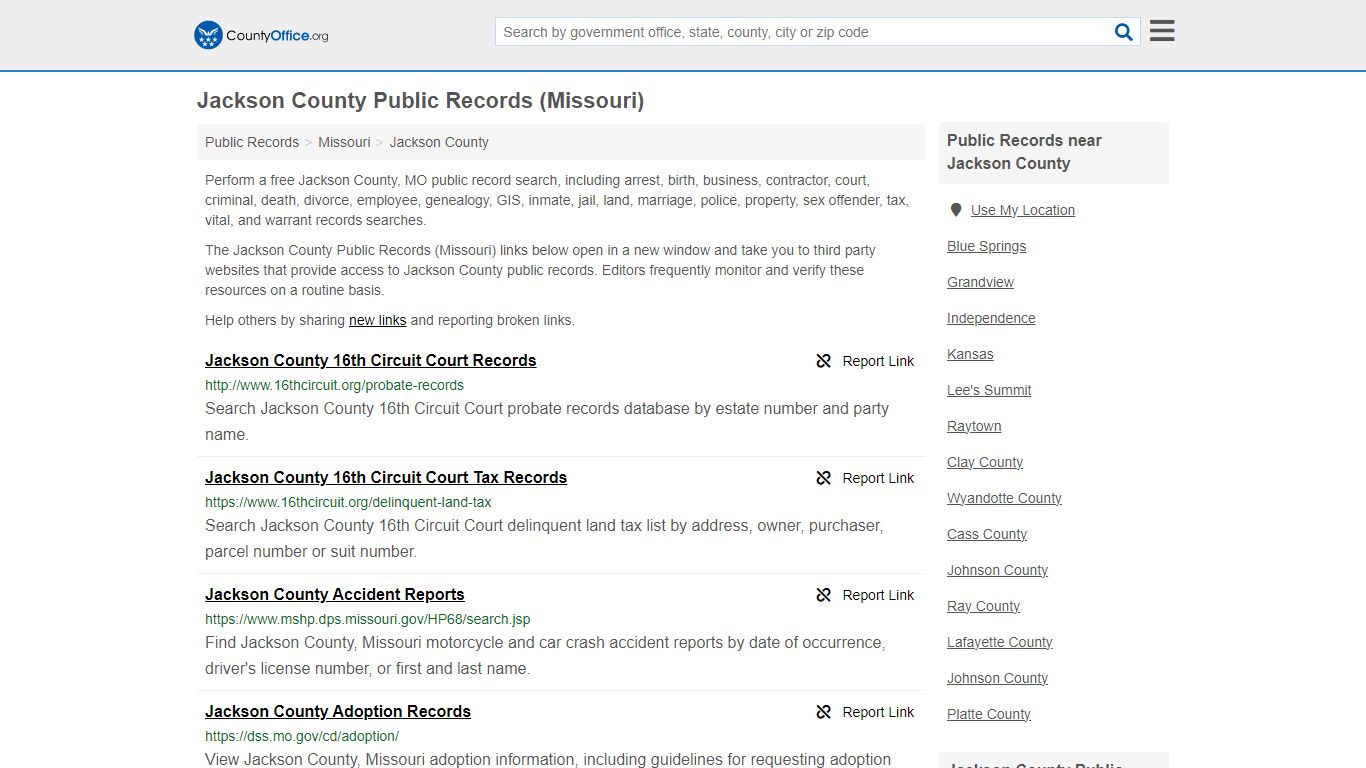1366x768 pixels.
Task: Select Lafayette County in sidebar
Action: [x=1000, y=642]
